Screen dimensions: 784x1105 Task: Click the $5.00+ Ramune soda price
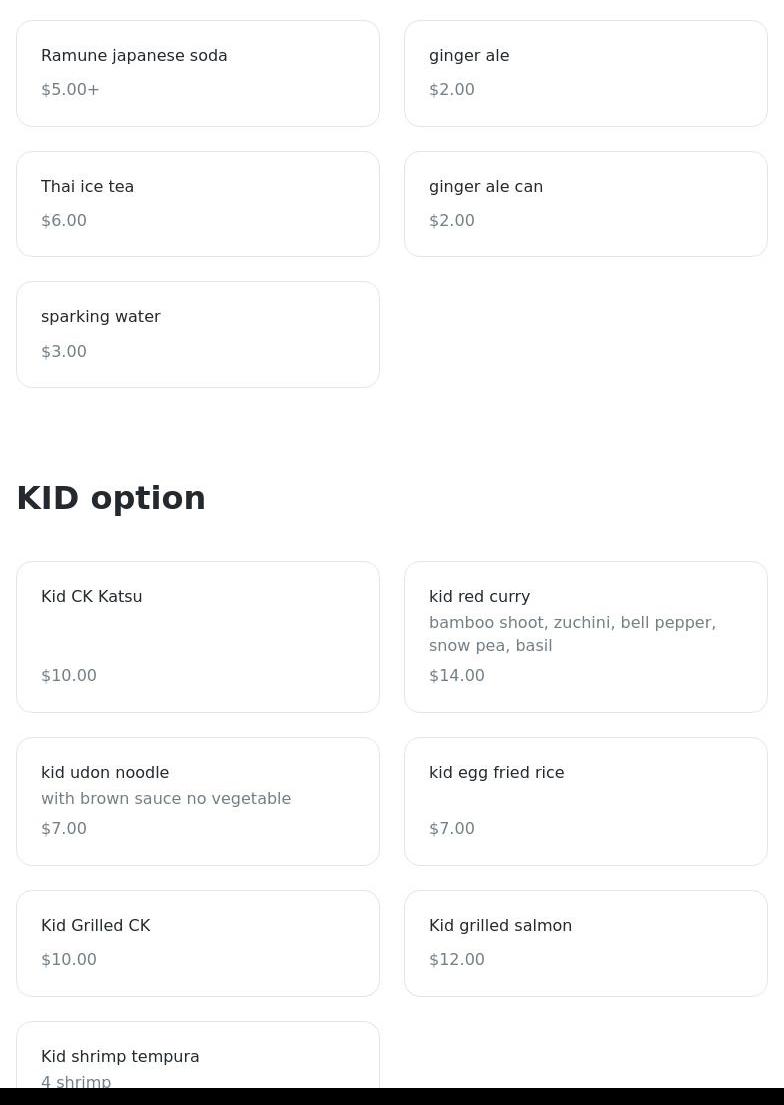70,90
